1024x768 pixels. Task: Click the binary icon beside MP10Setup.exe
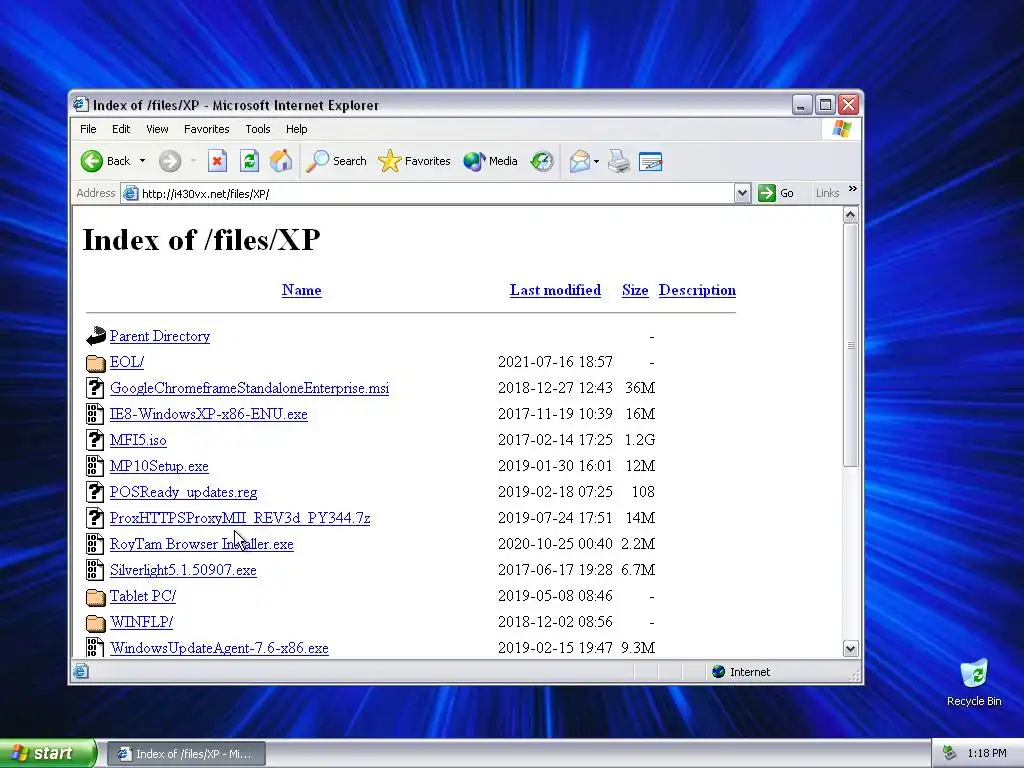95,466
